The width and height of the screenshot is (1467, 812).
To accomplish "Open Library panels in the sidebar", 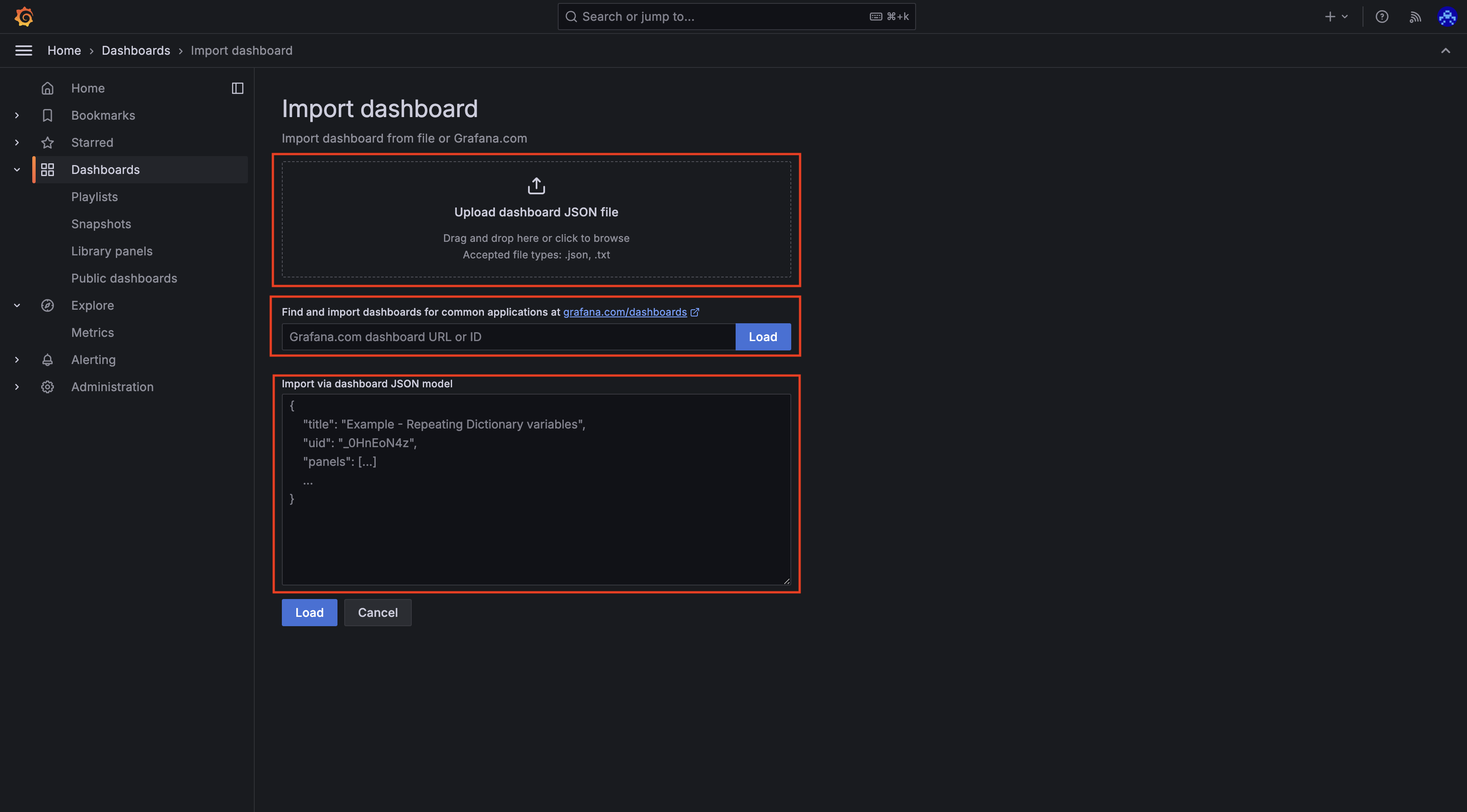I will (x=112, y=251).
